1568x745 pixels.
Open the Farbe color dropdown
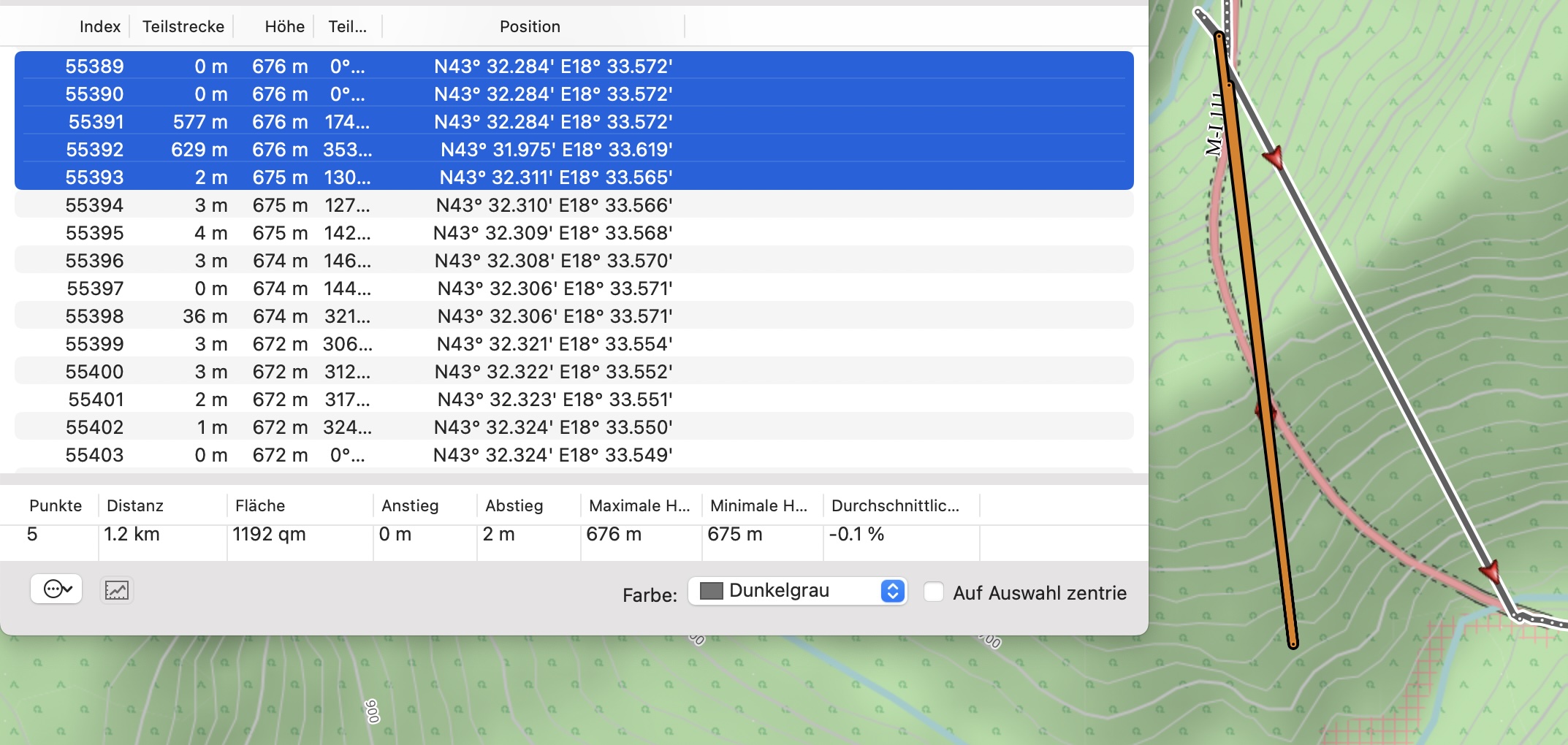796,591
